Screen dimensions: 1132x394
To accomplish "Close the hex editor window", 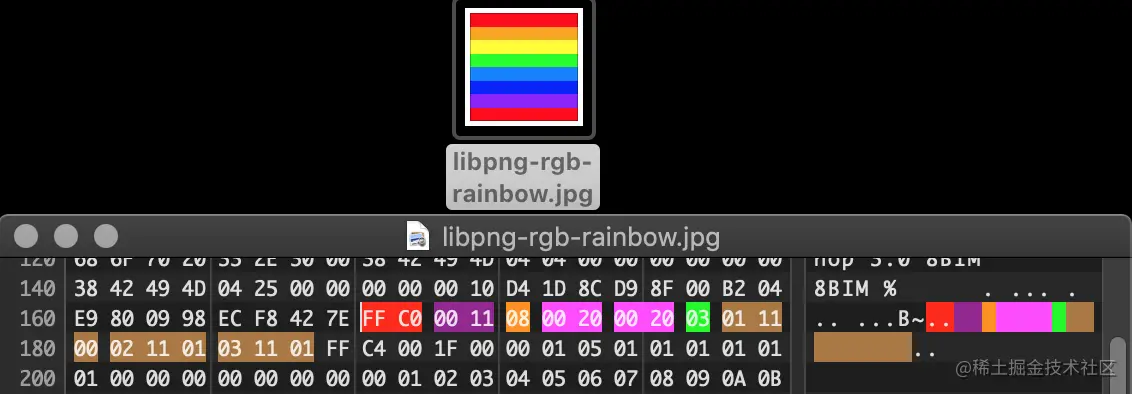I will (26, 236).
